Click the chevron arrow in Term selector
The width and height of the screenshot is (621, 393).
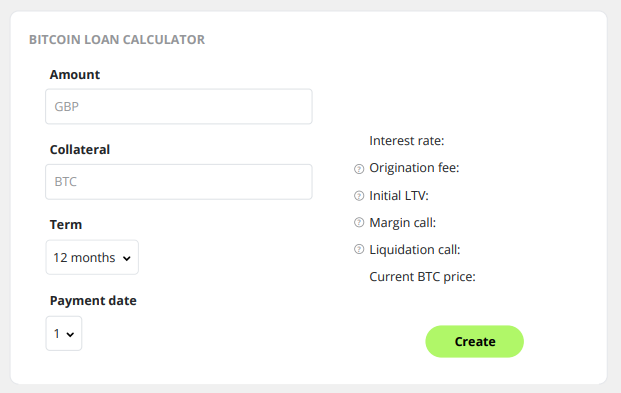coord(127,259)
